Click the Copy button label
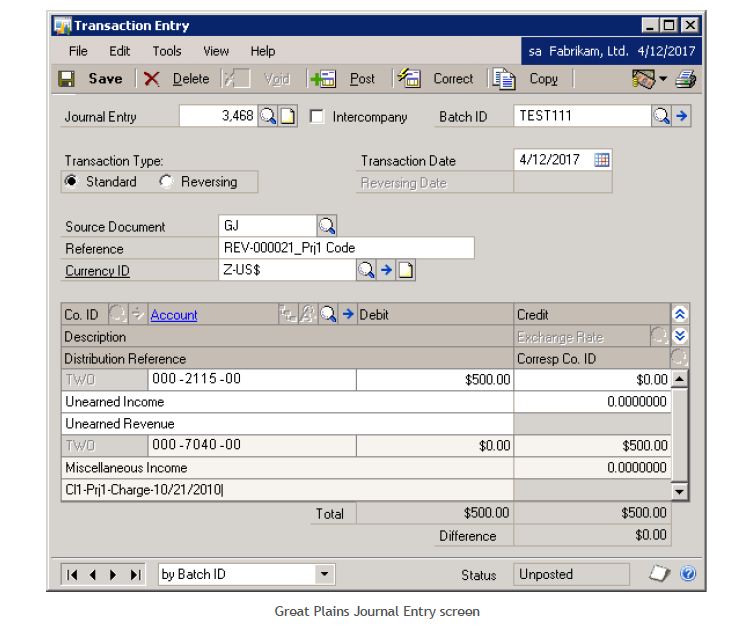This screenshot has height=631, width=749. tap(544, 79)
